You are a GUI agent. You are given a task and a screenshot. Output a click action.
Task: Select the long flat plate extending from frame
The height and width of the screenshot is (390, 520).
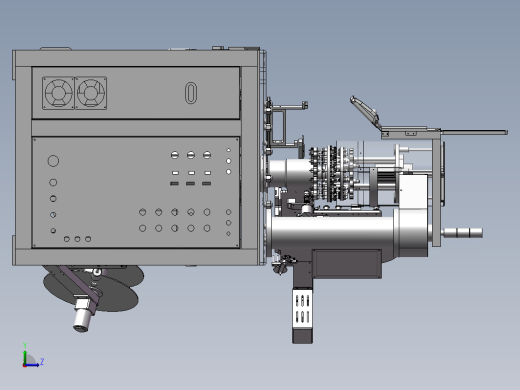[x=474, y=132]
